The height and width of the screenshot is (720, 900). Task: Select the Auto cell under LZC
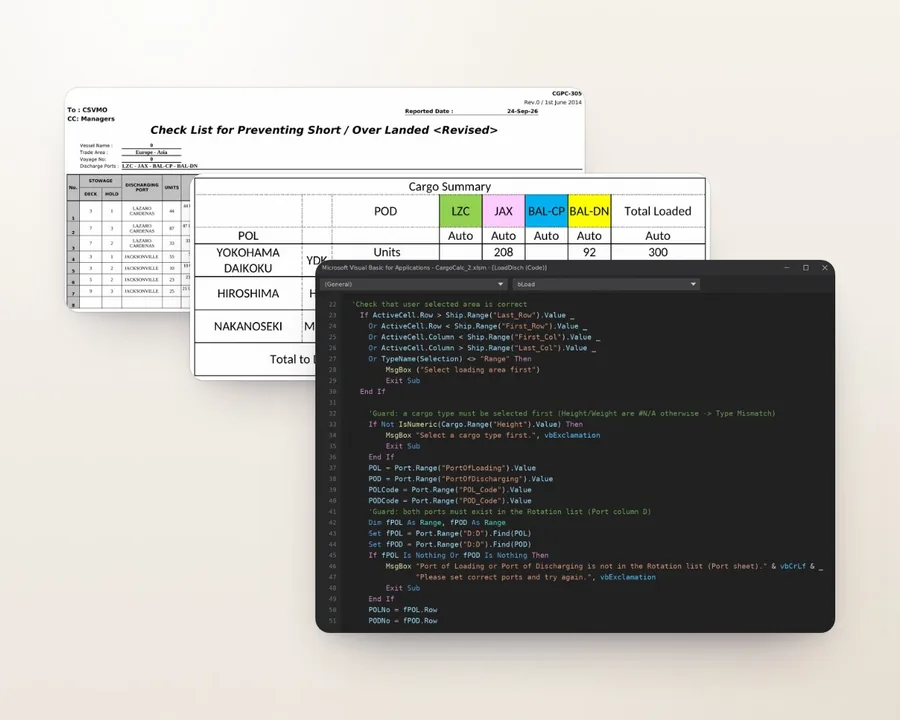click(x=460, y=235)
